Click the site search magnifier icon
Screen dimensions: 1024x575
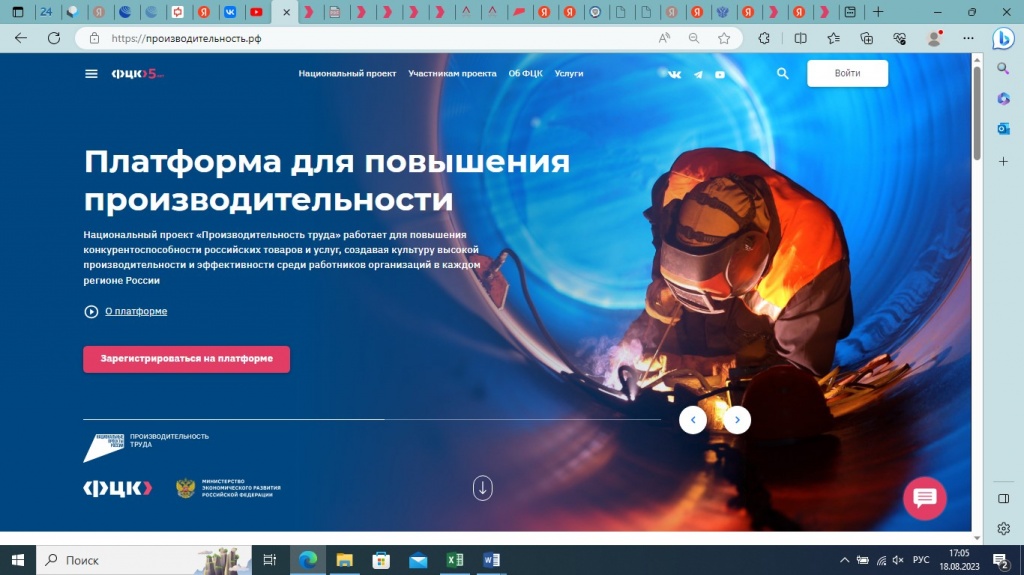pos(783,74)
